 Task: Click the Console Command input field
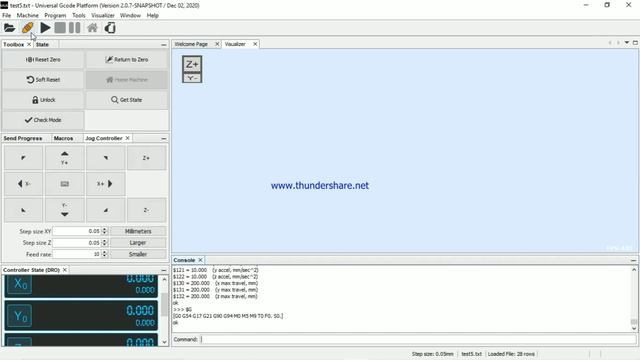pos(417,339)
